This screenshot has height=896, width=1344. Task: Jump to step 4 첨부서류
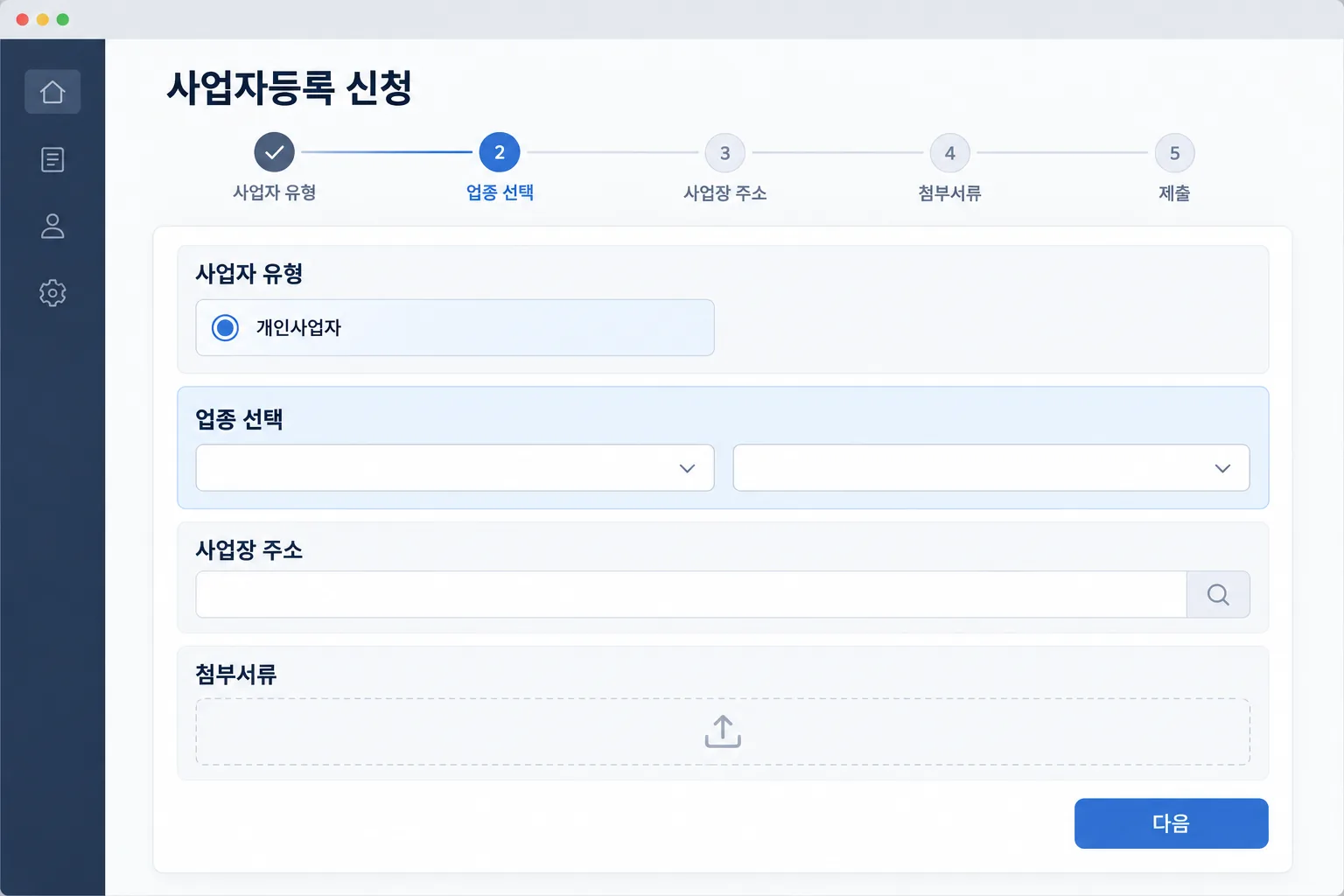[x=949, y=153]
